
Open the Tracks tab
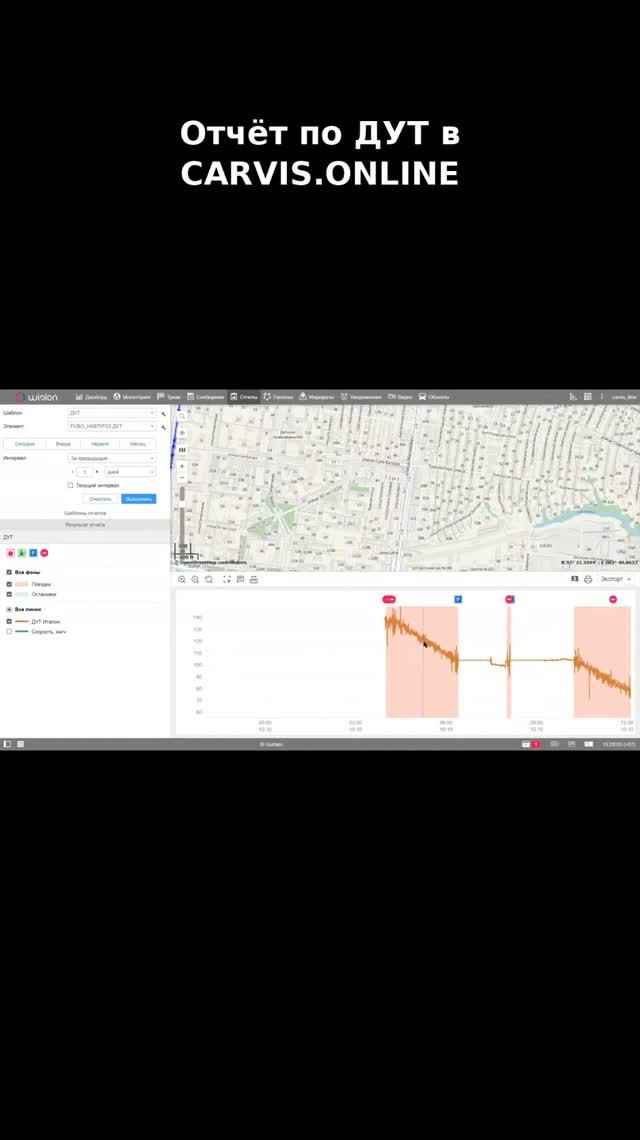[x=169, y=397]
